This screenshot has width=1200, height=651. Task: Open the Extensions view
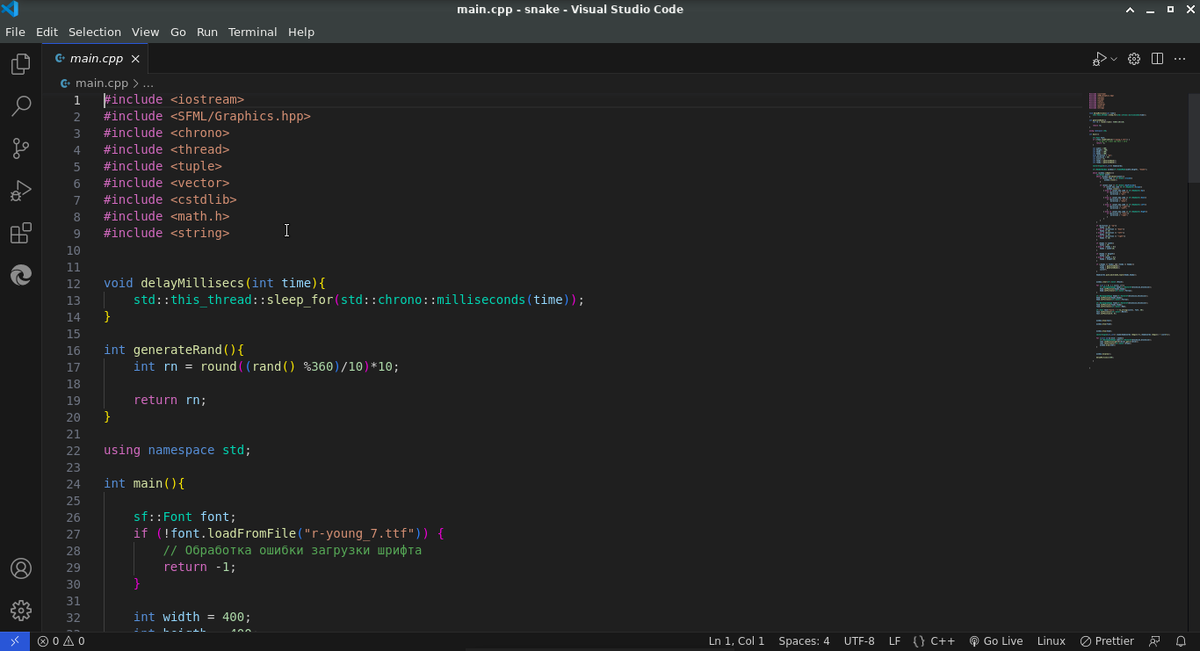(21, 233)
